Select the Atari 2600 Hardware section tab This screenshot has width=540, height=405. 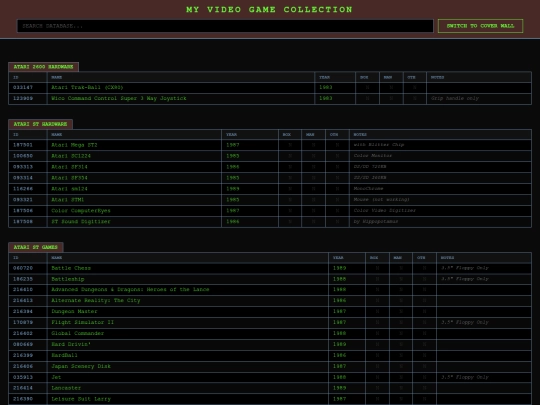click(x=43, y=67)
